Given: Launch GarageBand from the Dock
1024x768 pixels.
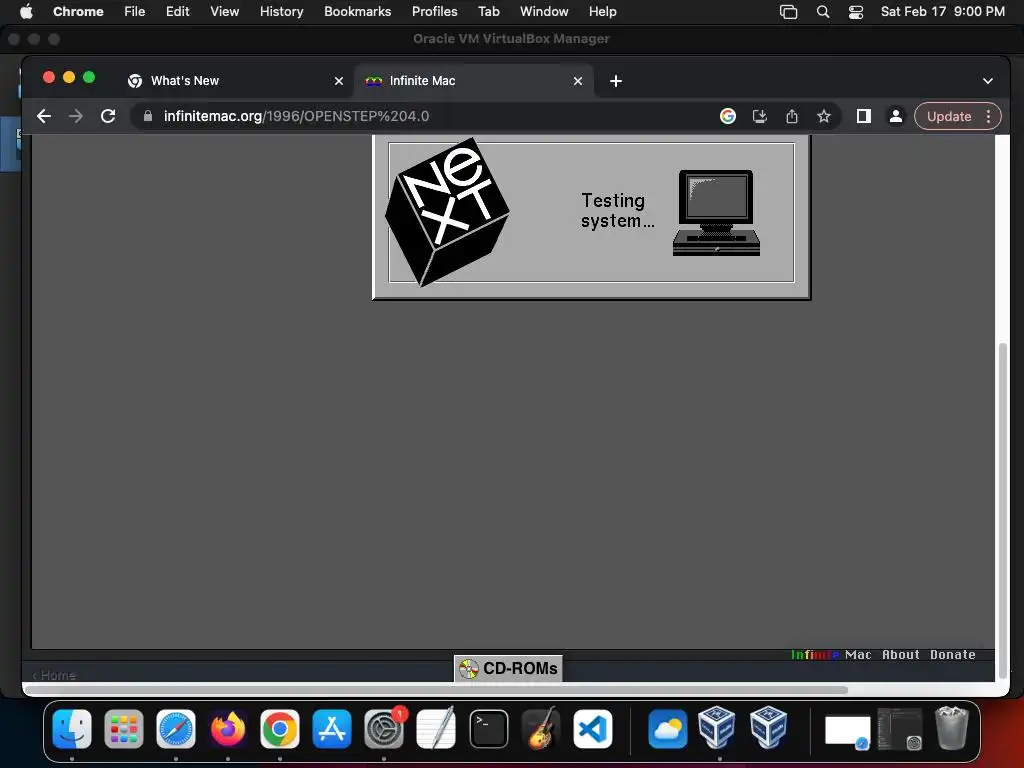Looking at the screenshot, I should [541, 729].
